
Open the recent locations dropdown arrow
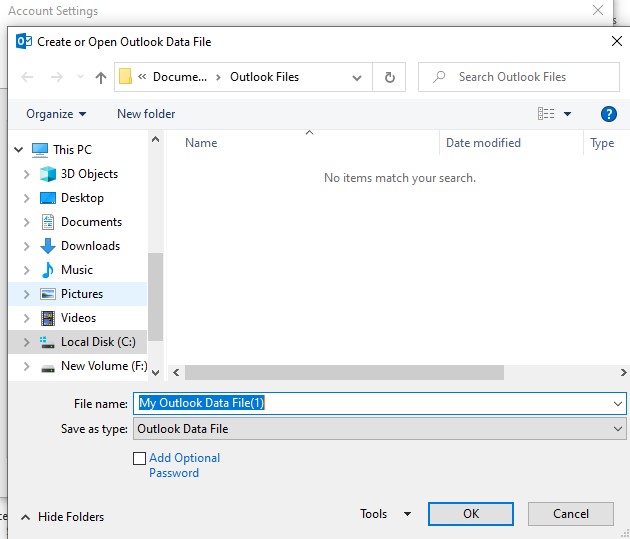pos(80,77)
